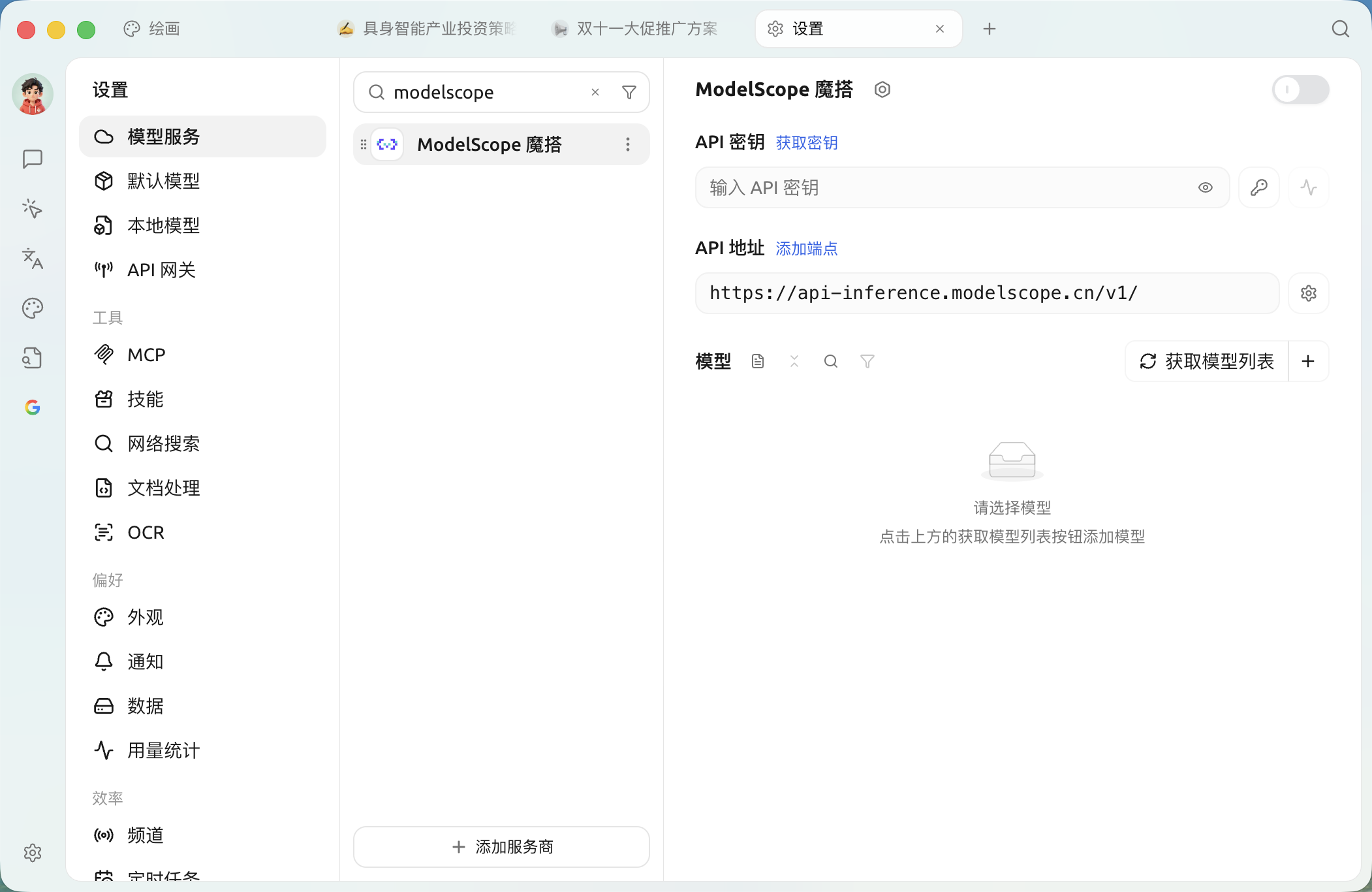Enable the ModelScope 魔搭 provider switch
1372x892 pixels.
pyautogui.click(x=1301, y=89)
